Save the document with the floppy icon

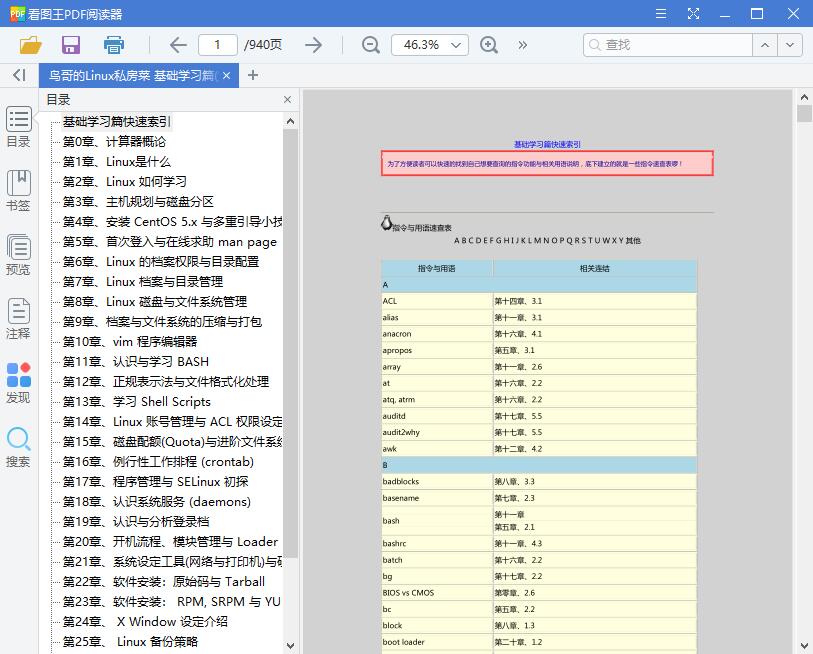click(x=71, y=45)
